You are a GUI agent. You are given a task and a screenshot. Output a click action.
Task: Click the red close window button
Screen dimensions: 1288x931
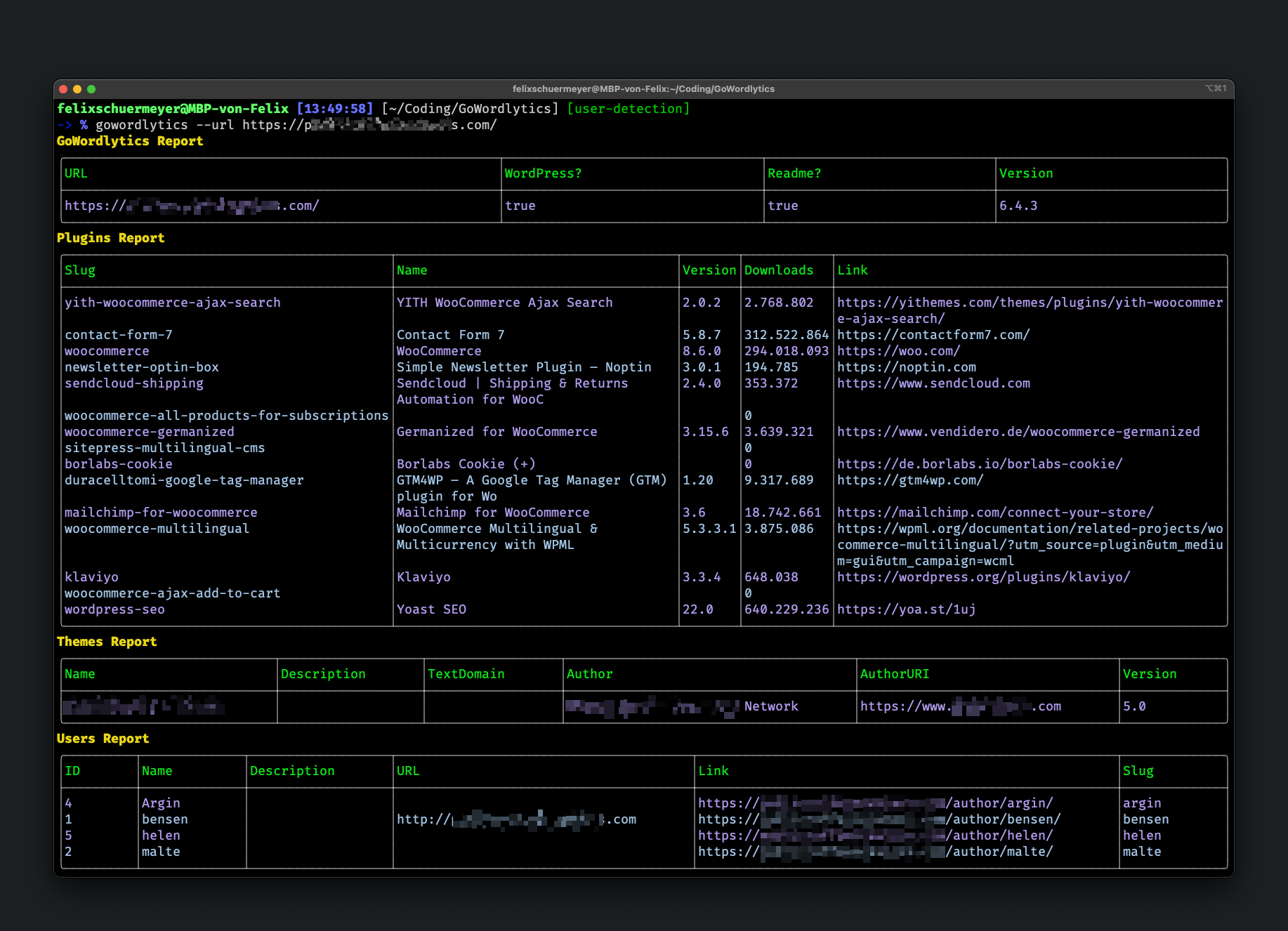[x=63, y=89]
